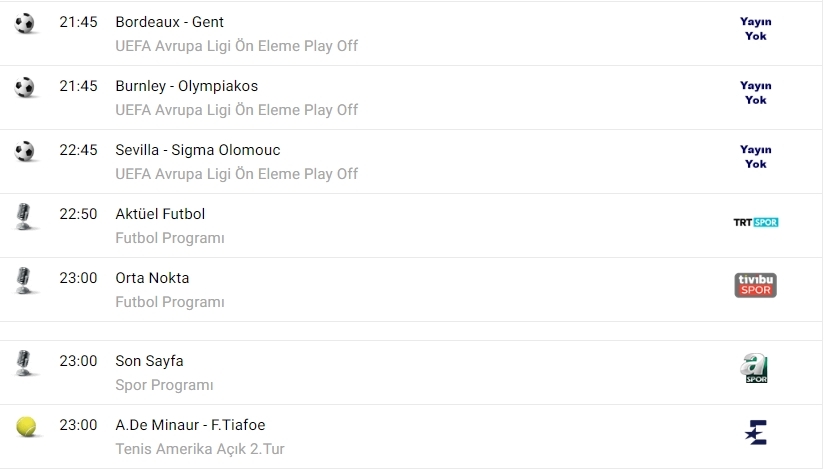
Task: Open the Burnley - Olympiakos match
Action: 187,86
